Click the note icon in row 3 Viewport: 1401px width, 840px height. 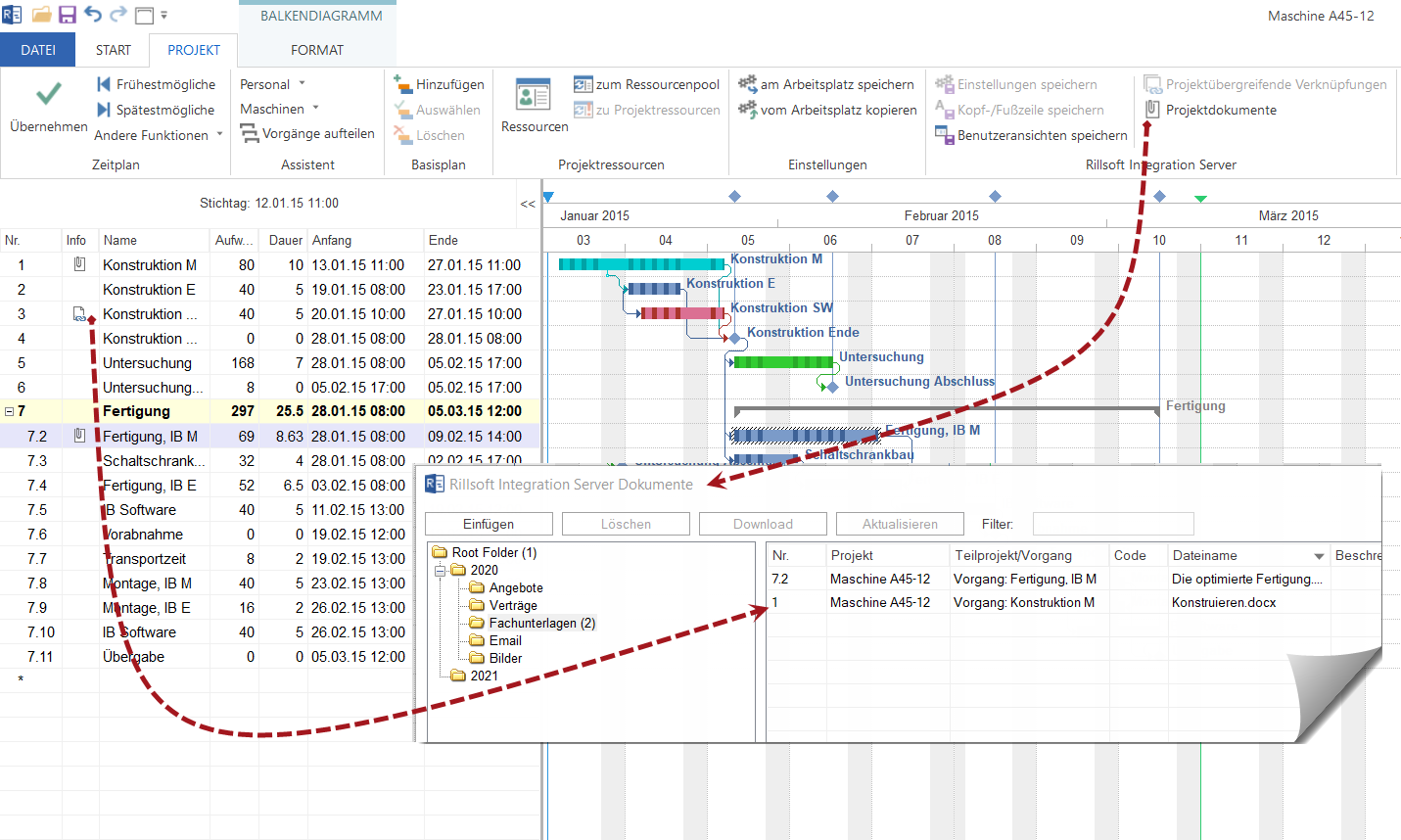tap(79, 313)
